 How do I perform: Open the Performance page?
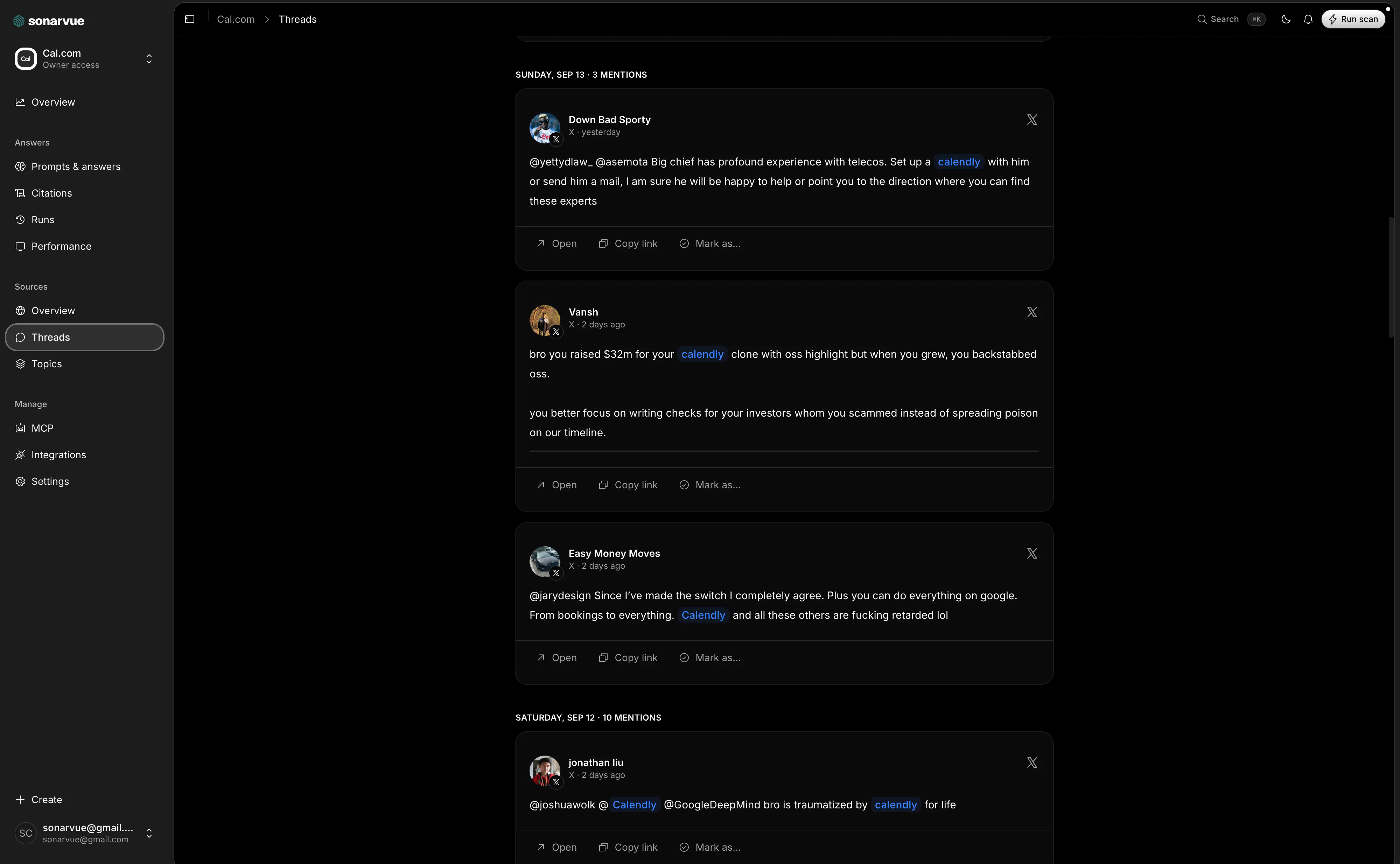coord(85,246)
